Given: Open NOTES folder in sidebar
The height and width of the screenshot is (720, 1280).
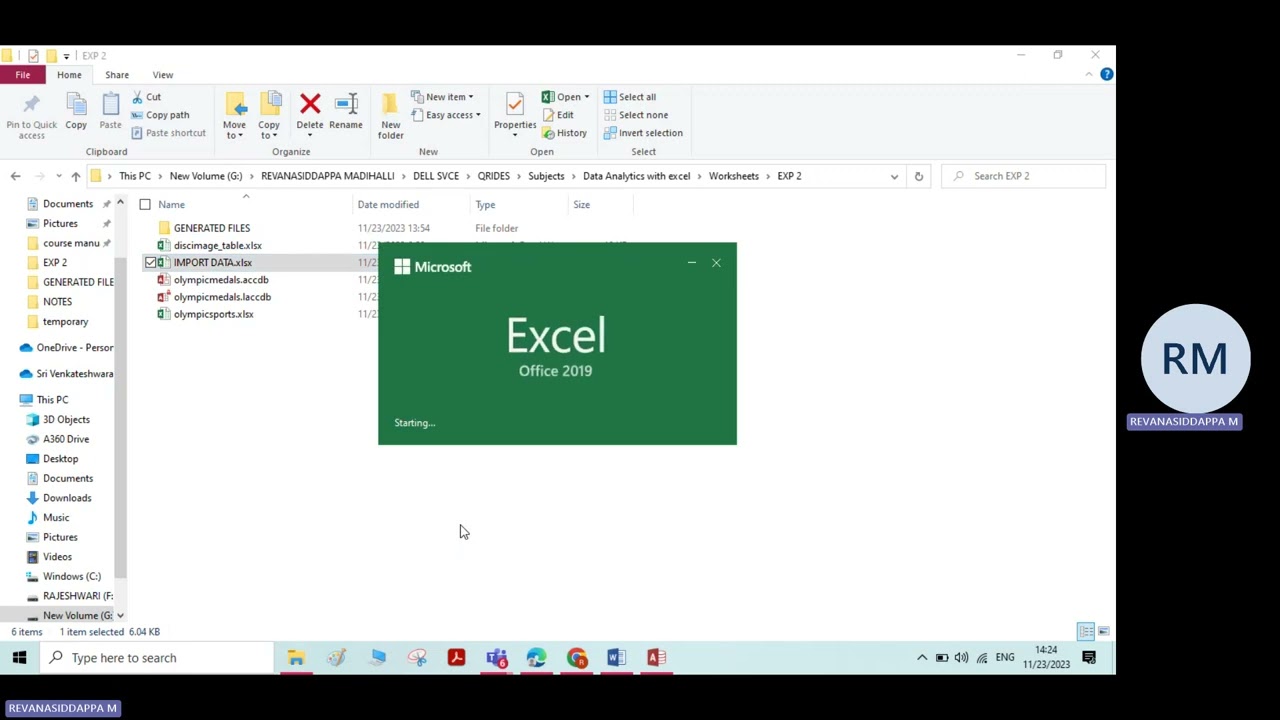Looking at the screenshot, I should point(57,302).
